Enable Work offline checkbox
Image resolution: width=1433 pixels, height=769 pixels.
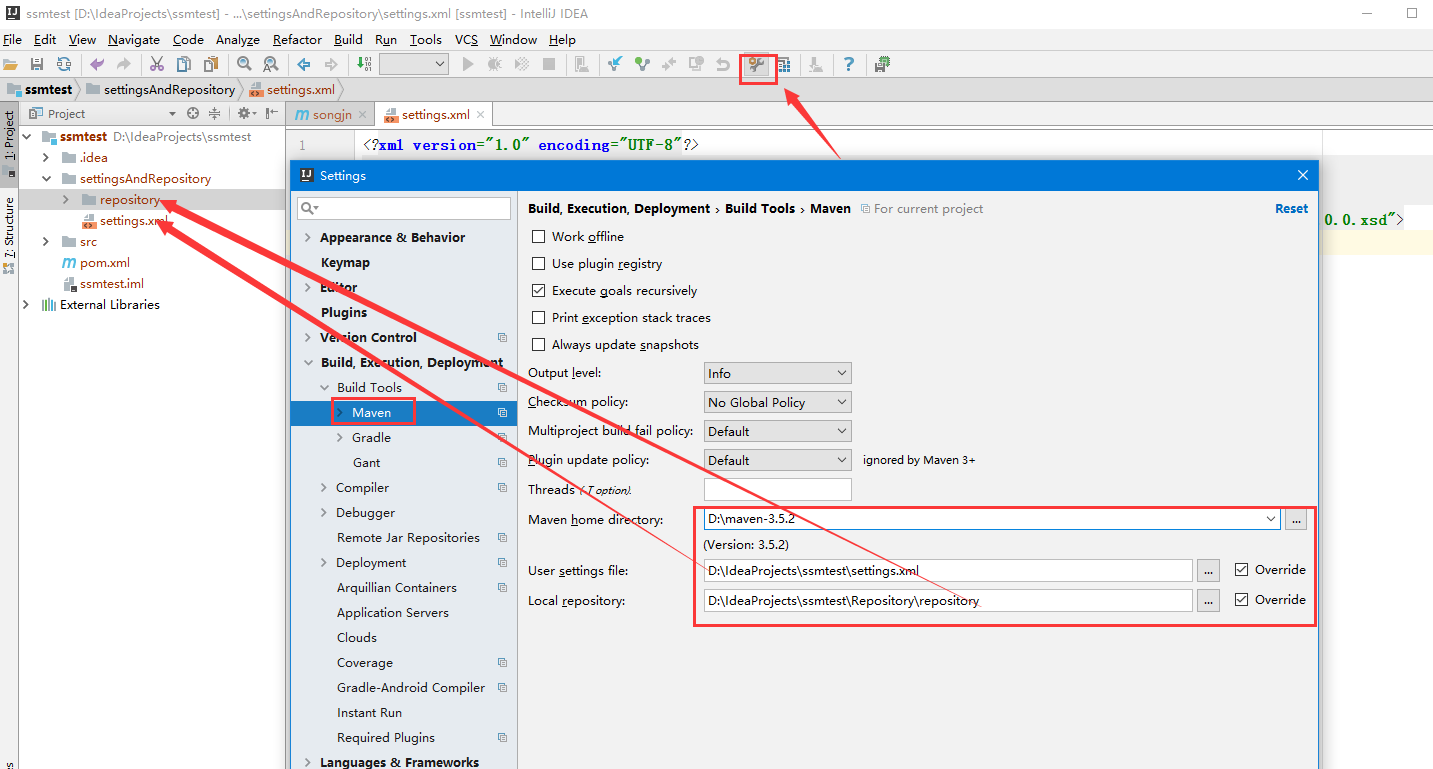[x=539, y=237]
